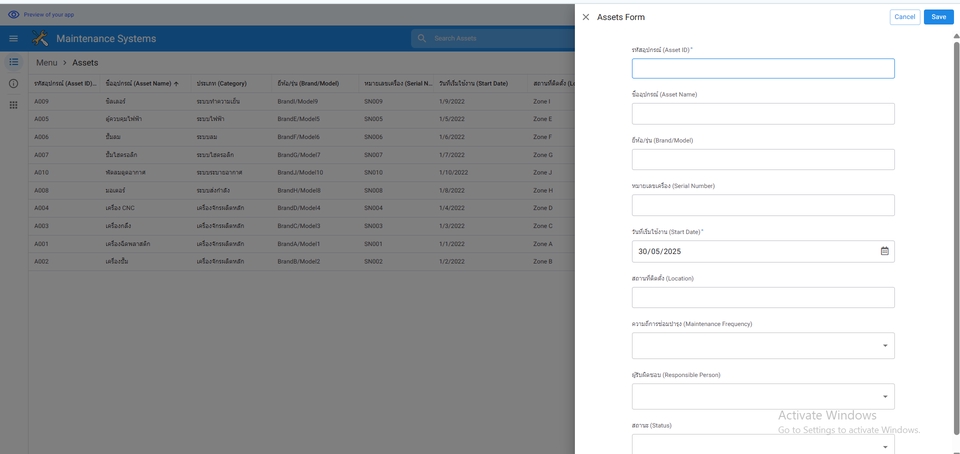
Task: Click serial number SN005 cell
Action: pos(373,119)
